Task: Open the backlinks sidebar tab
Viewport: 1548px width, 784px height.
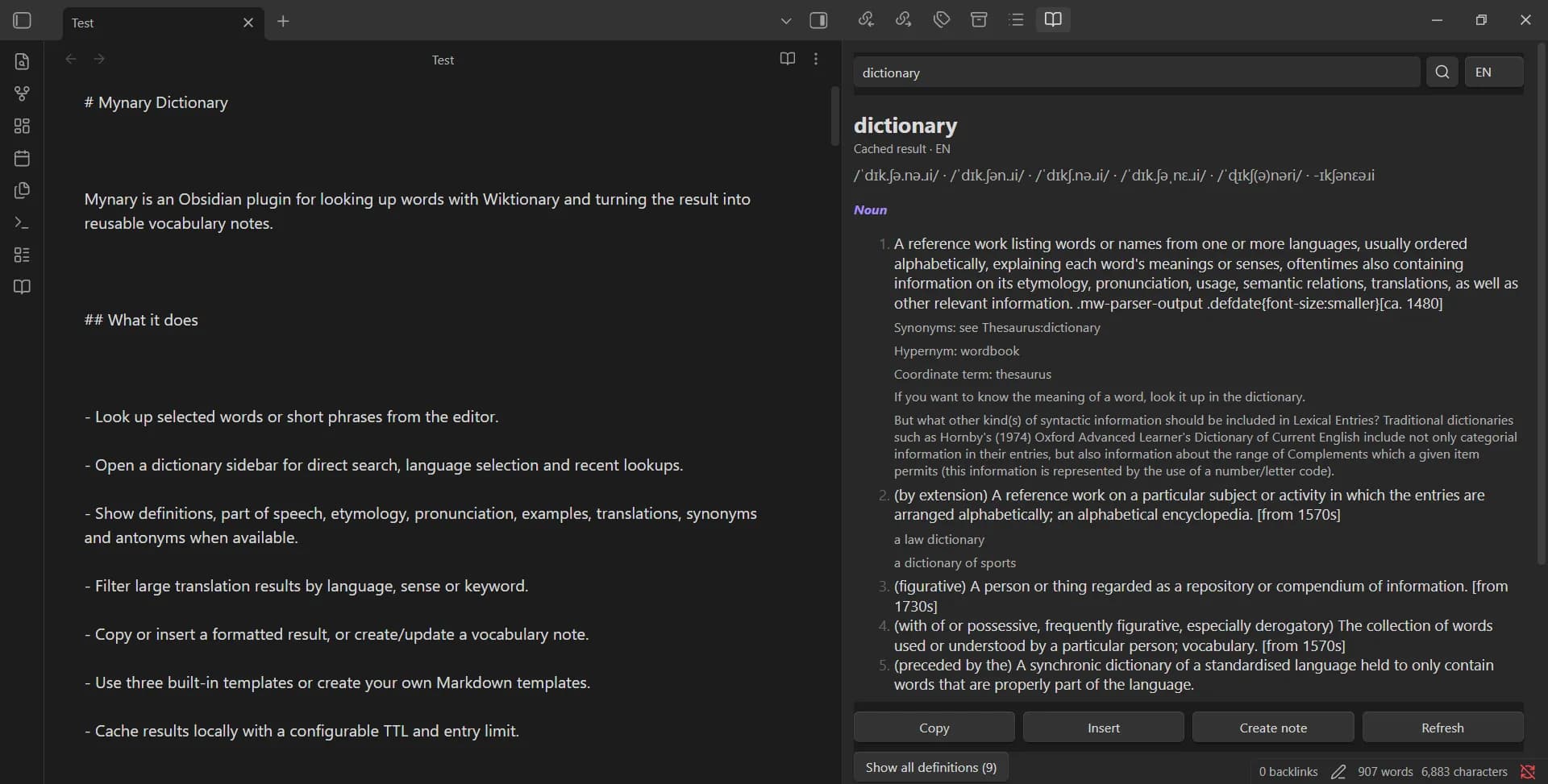Action: (x=866, y=19)
